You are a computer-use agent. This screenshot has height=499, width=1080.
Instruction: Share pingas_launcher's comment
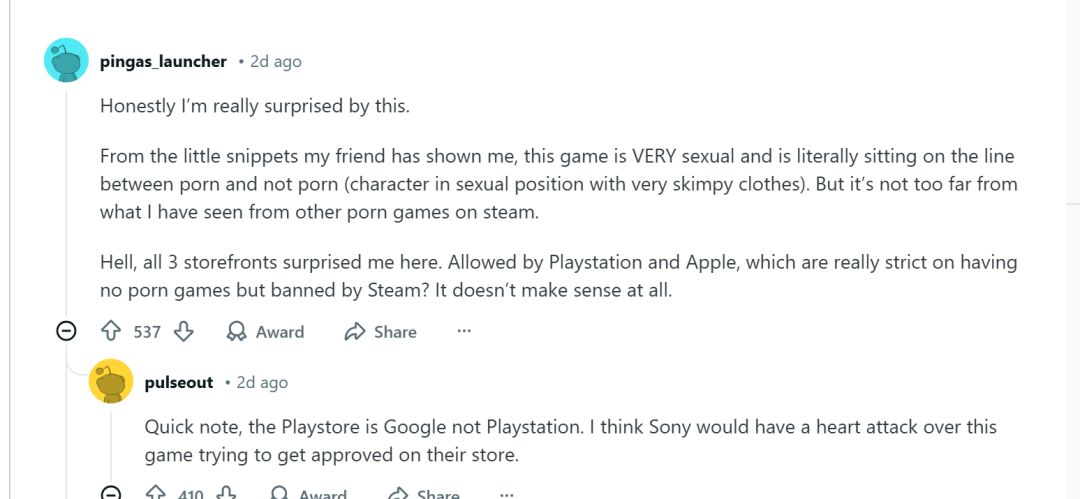[x=380, y=332]
